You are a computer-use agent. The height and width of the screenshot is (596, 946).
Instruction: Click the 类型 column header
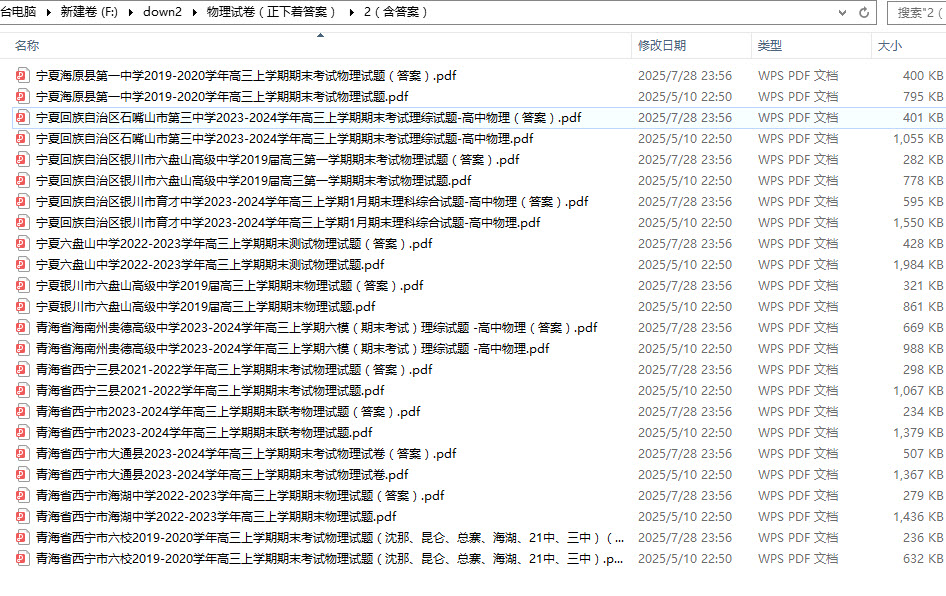click(x=769, y=46)
